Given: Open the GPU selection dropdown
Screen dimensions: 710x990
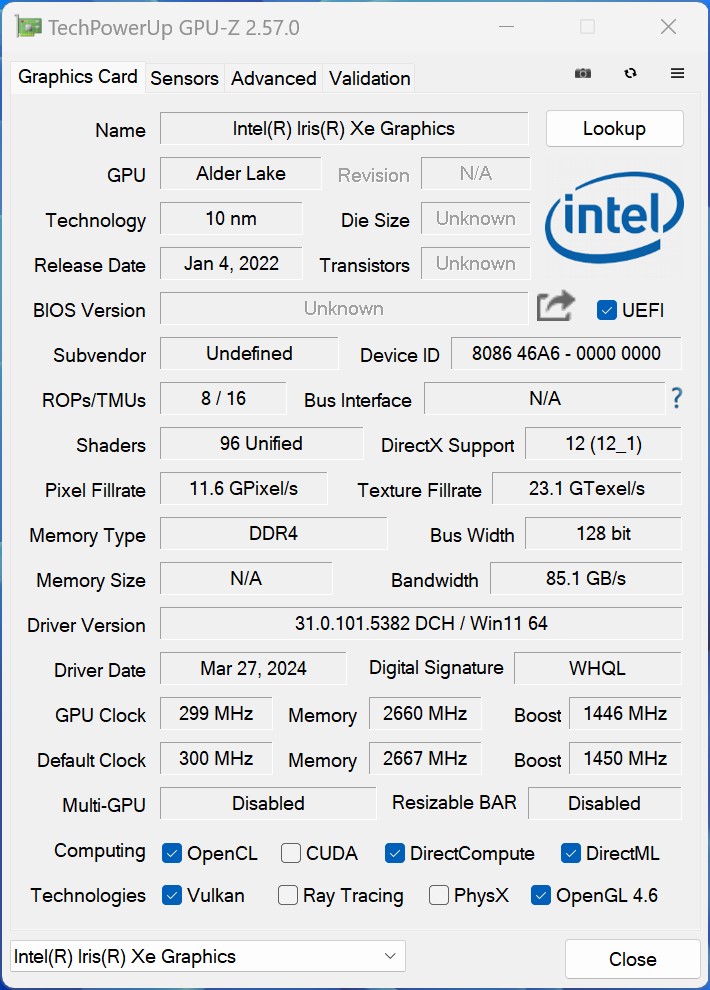Looking at the screenshot, I should pyautogui.click(x=207, y=956).
